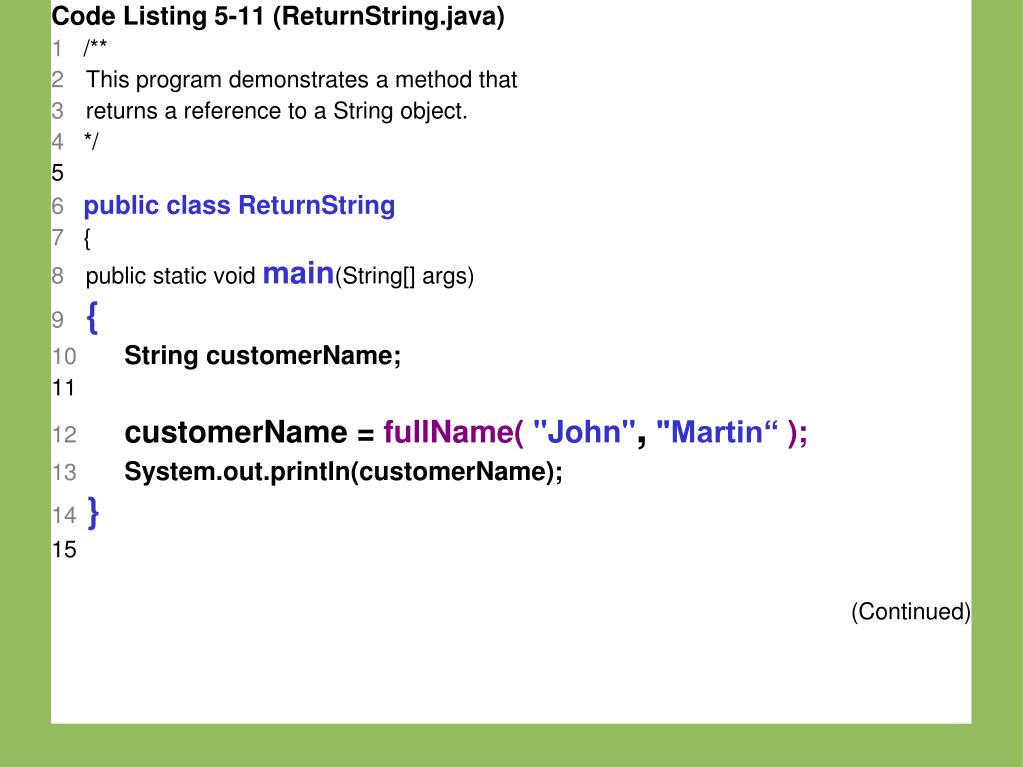Click the blue 'main' method name
Screen dimensions: 1023x767
point(298,273)
